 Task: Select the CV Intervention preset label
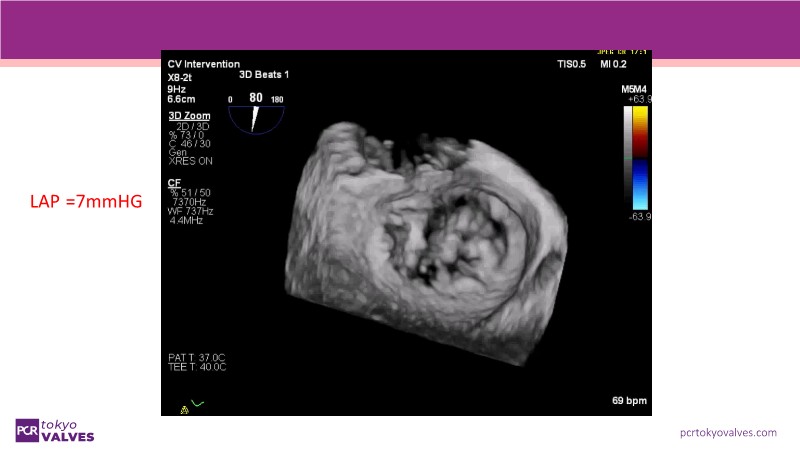point(203,64)
